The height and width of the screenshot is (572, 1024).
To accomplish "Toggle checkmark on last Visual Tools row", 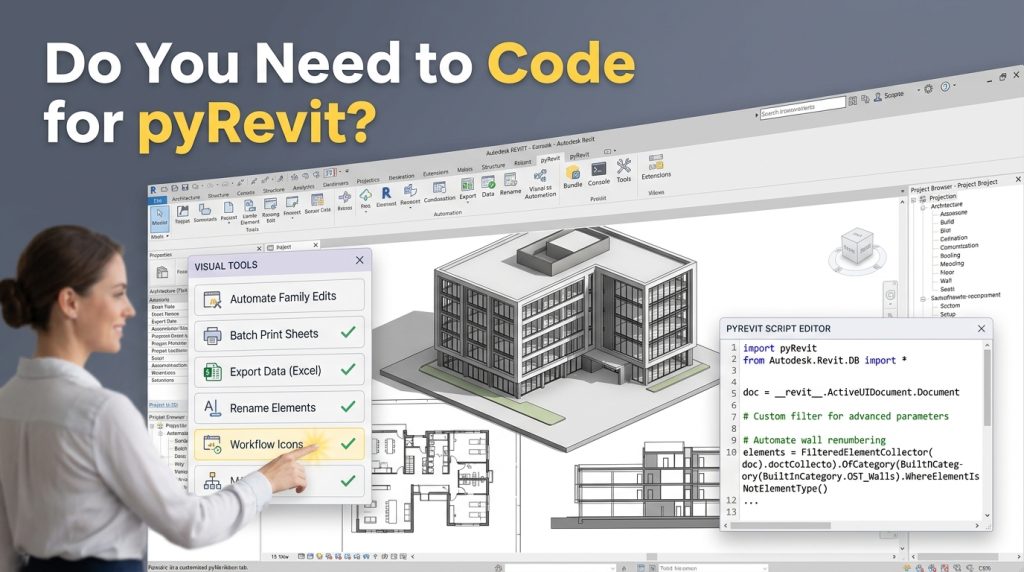I will tap(348, 481).
